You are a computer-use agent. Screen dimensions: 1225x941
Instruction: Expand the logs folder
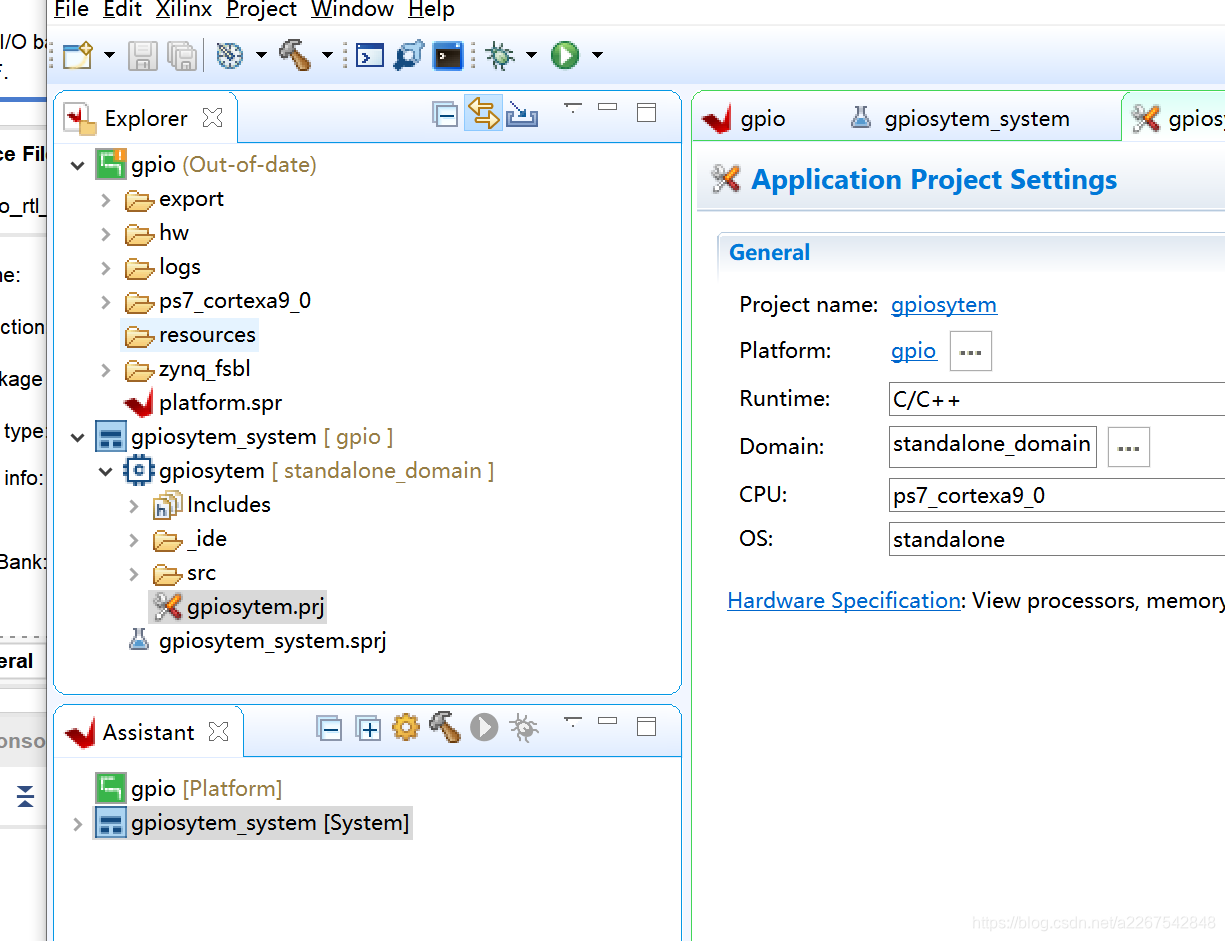[x=106, y=268]
